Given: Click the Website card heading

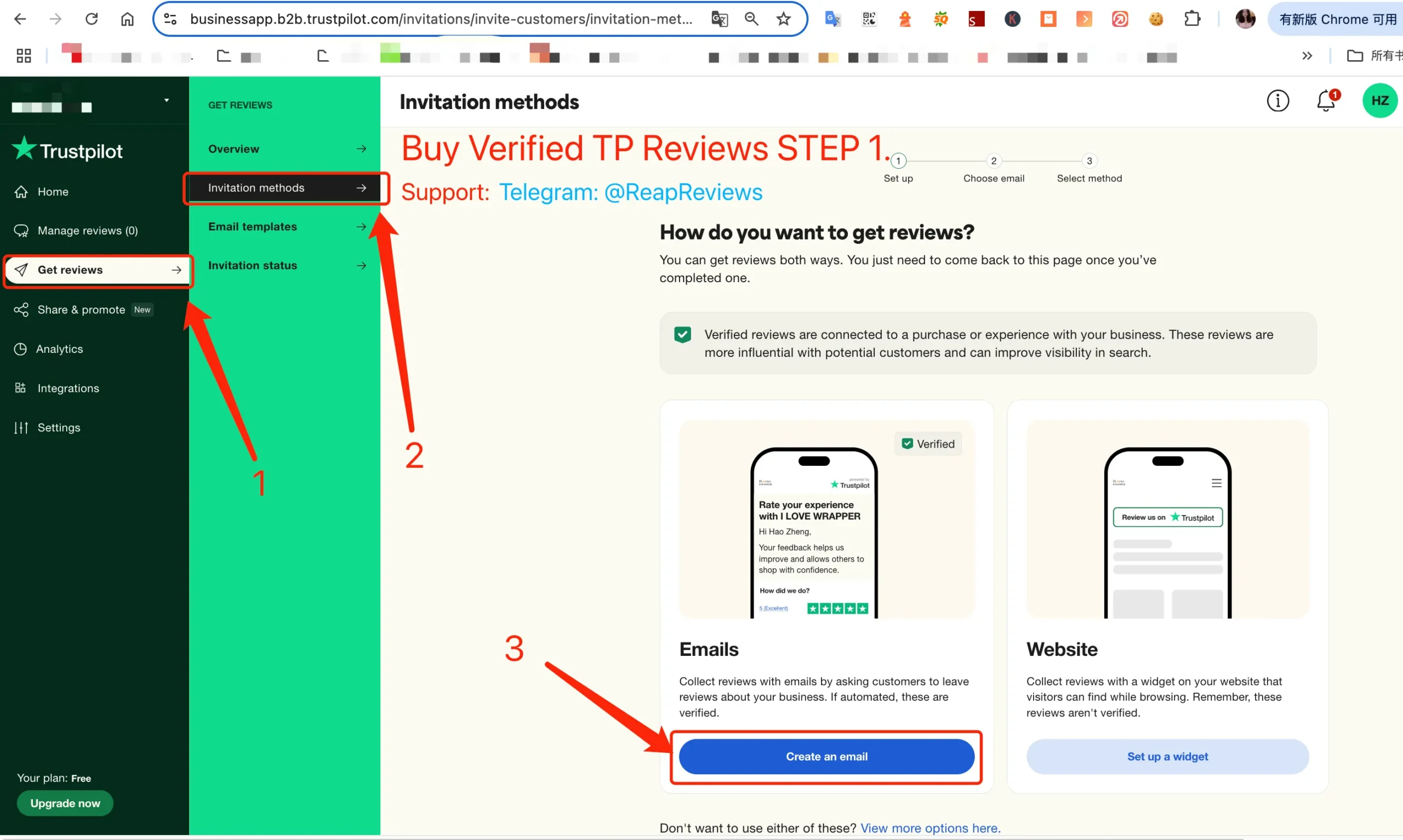Looking at the screenshot, I should point(1062,649).
